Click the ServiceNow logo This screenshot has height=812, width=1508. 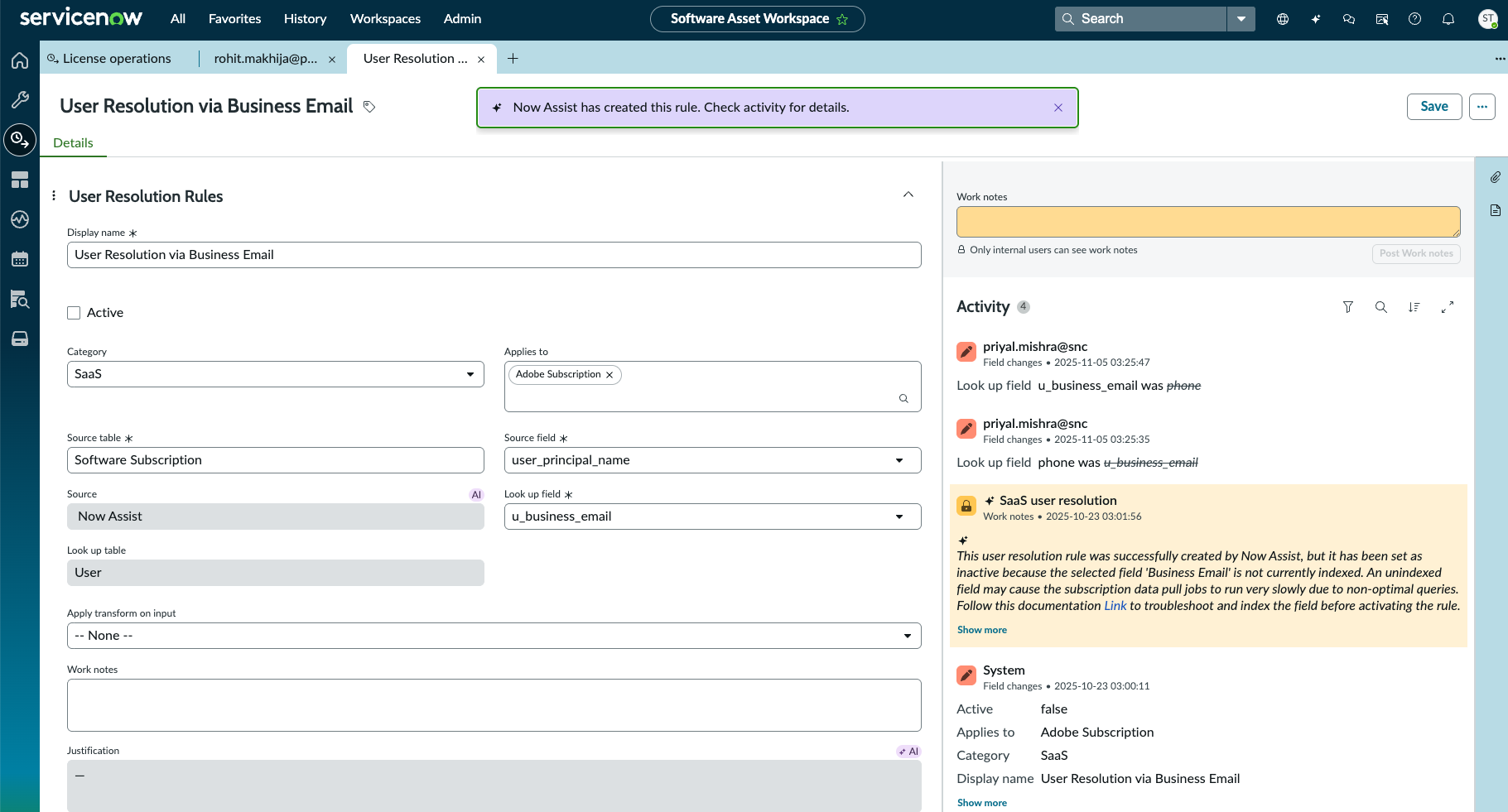(80, 18)
